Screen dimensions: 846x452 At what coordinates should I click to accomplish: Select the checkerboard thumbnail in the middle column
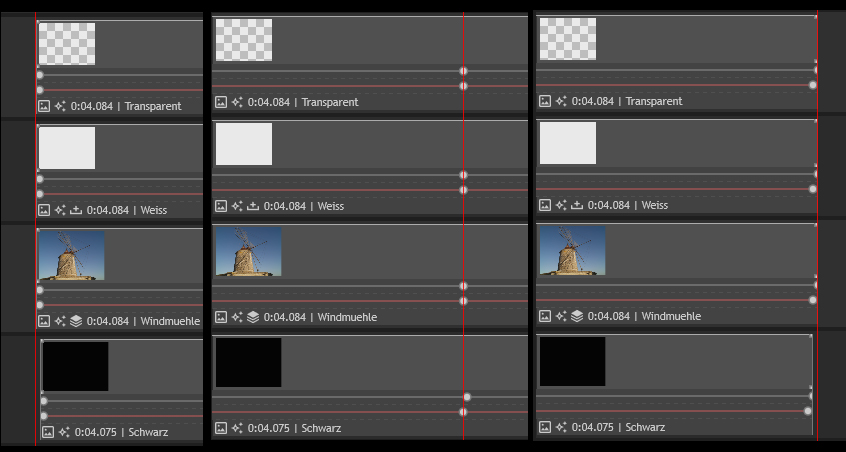pyautogui.click(x=244, y=40)
